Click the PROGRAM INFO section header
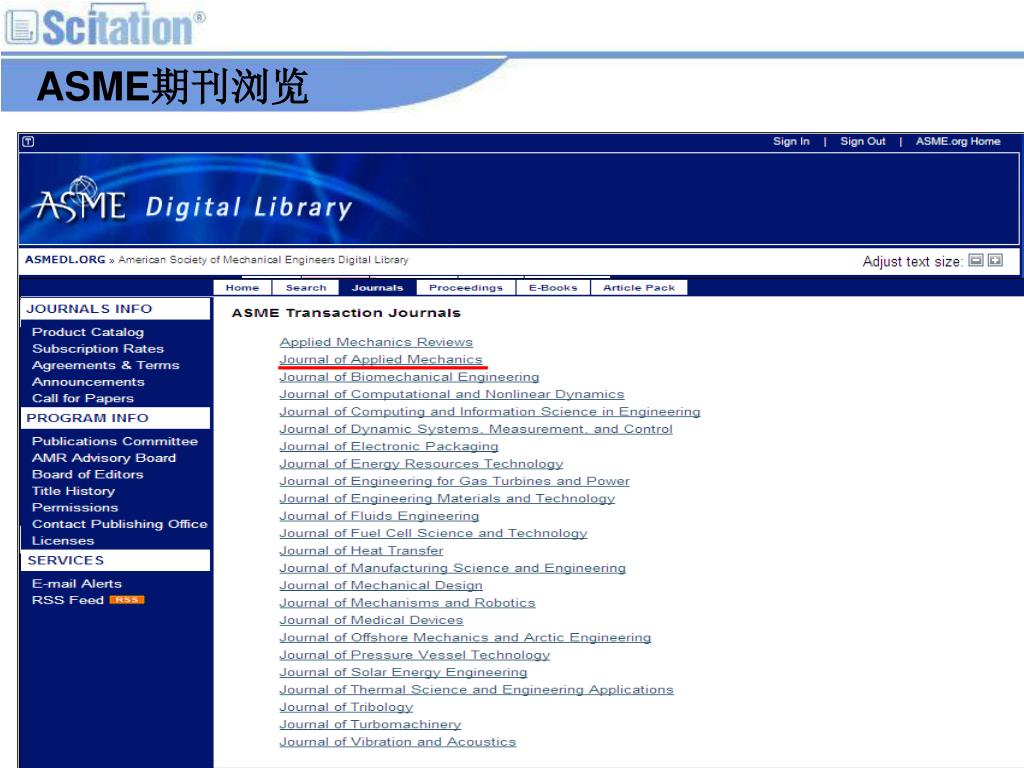1024x768 pixels. [x=116, y=418]
